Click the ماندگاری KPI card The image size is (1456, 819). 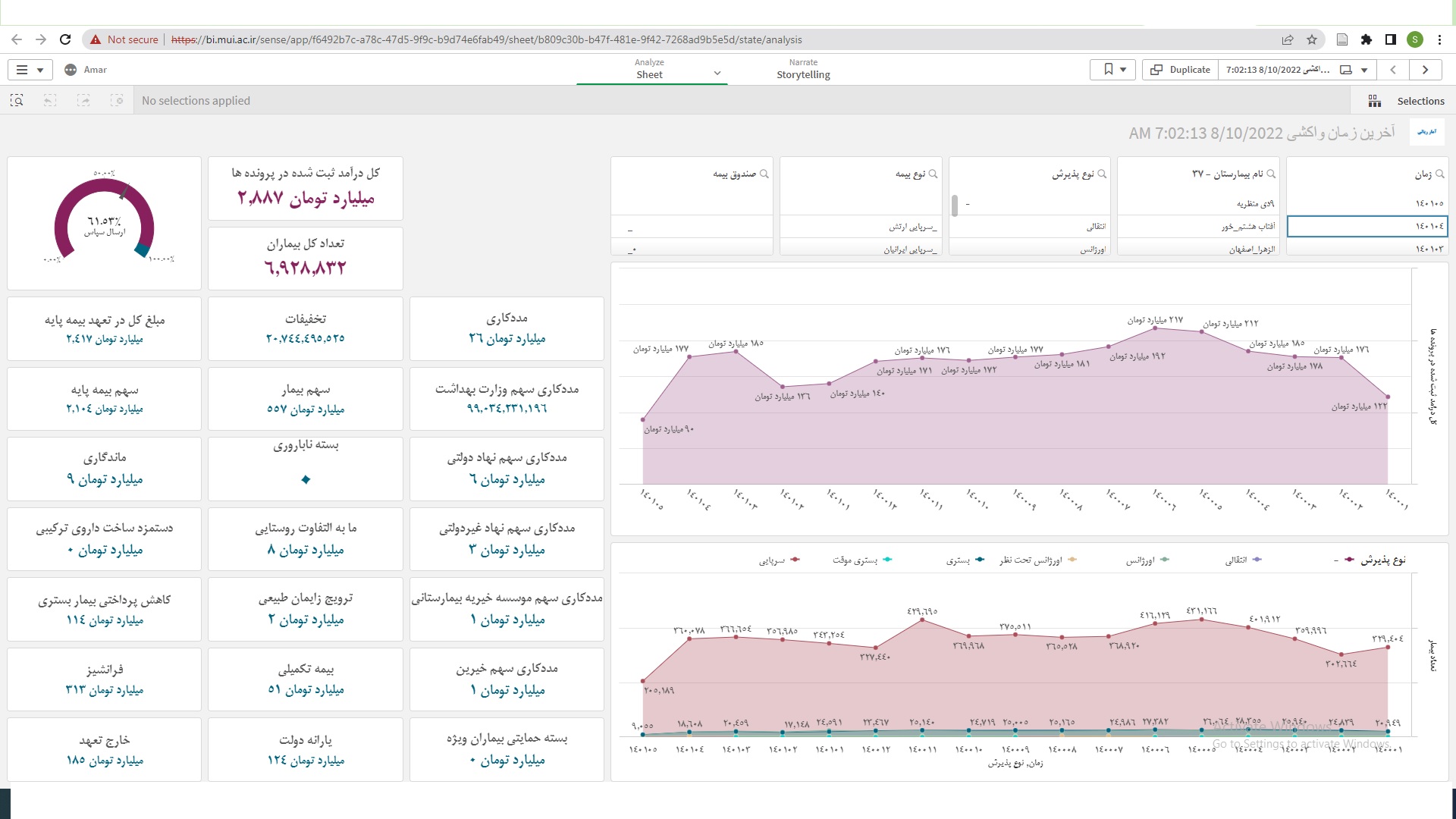tap(104, 469)
